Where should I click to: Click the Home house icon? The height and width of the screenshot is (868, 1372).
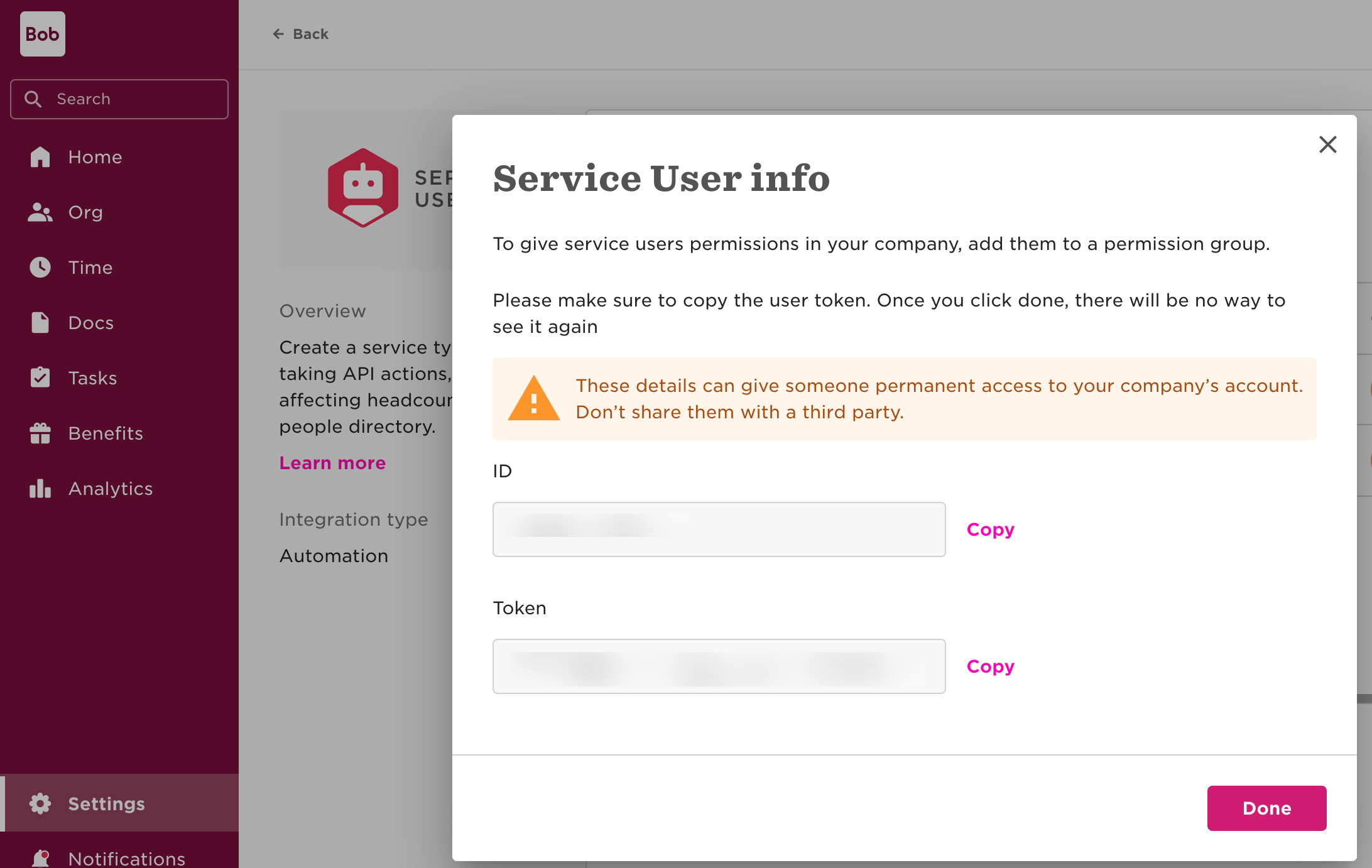(40, 157)
